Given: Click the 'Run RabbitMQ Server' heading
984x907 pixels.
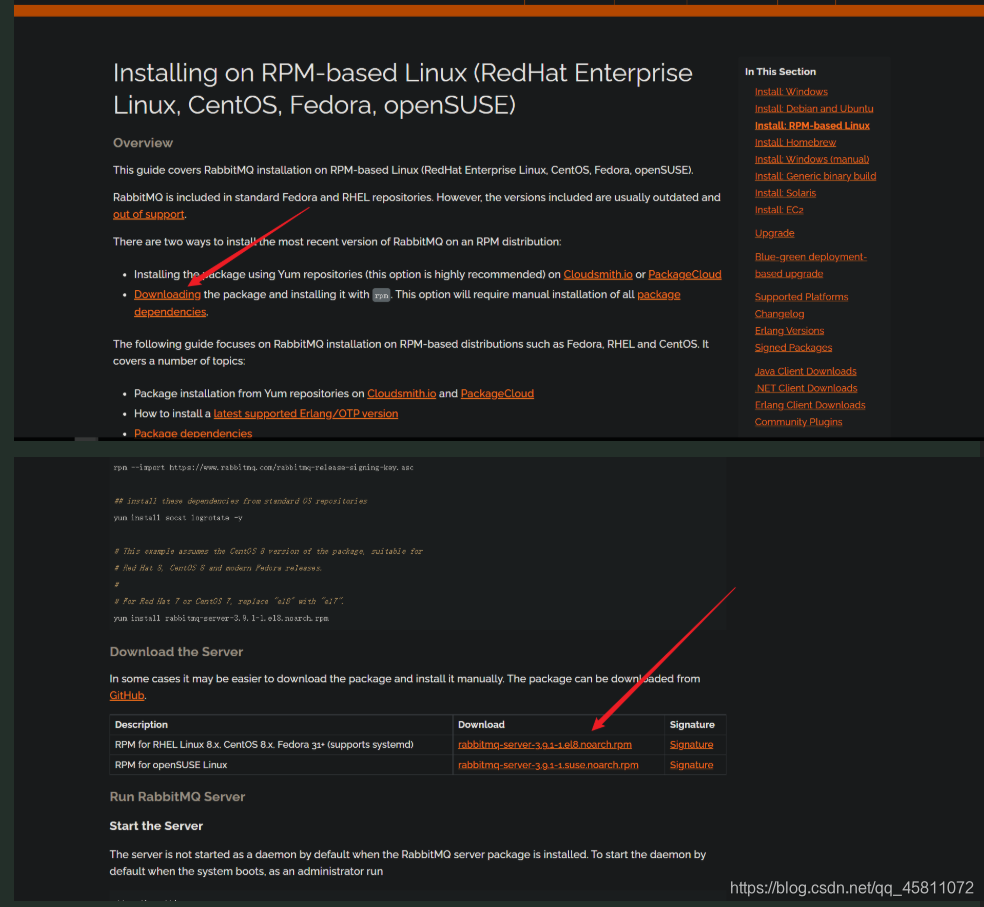Looking at the screenshot, I should (x=177, y=797).
